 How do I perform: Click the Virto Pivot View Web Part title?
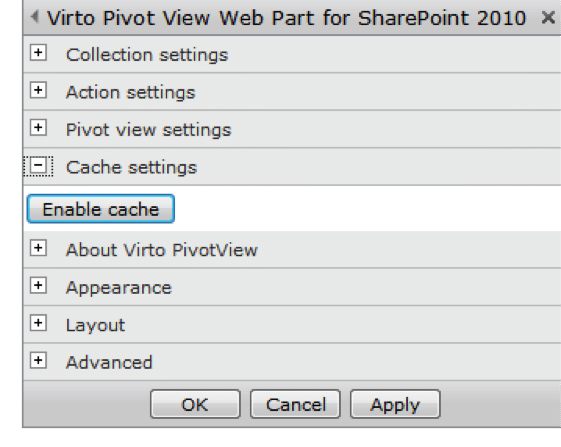click(287, 18)
